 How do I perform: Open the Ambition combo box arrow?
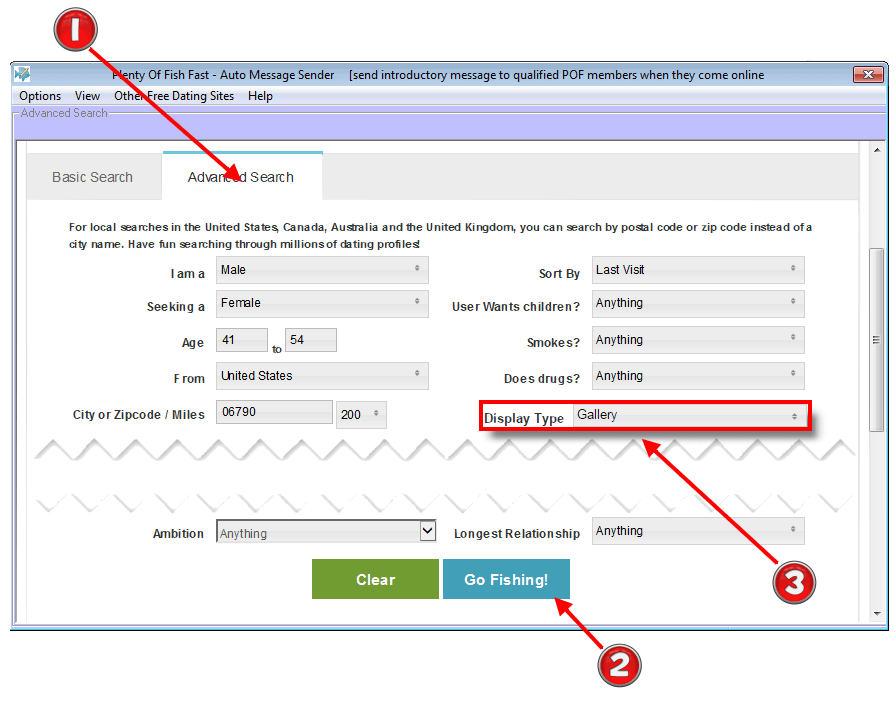tap(427, 531)
